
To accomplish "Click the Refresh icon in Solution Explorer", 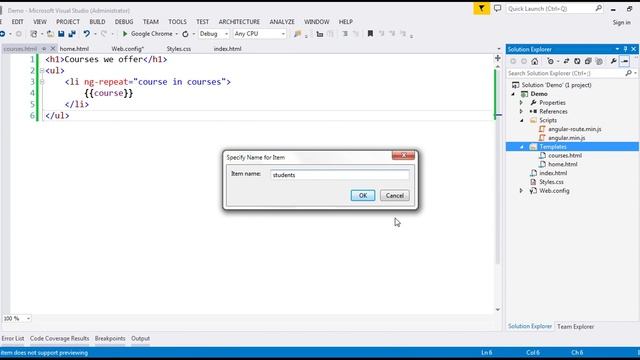I will [x=577, y=61].
